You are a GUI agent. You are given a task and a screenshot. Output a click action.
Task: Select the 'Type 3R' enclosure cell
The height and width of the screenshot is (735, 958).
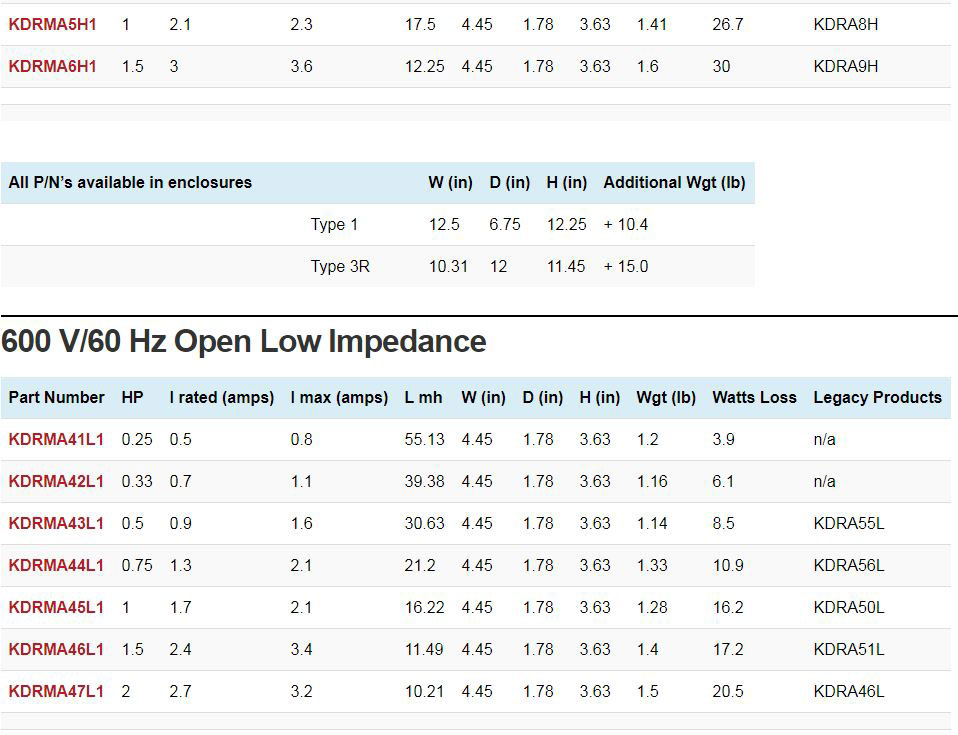click(x=340, y=267)
